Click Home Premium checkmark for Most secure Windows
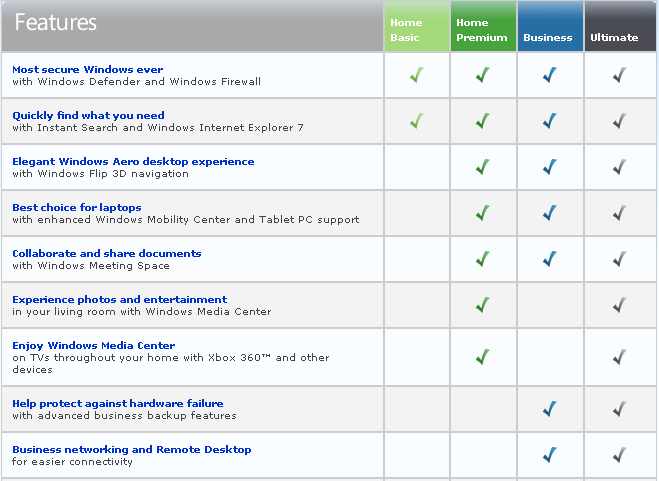The width and height of the screenshot is (659, 481). coord(482,75)
